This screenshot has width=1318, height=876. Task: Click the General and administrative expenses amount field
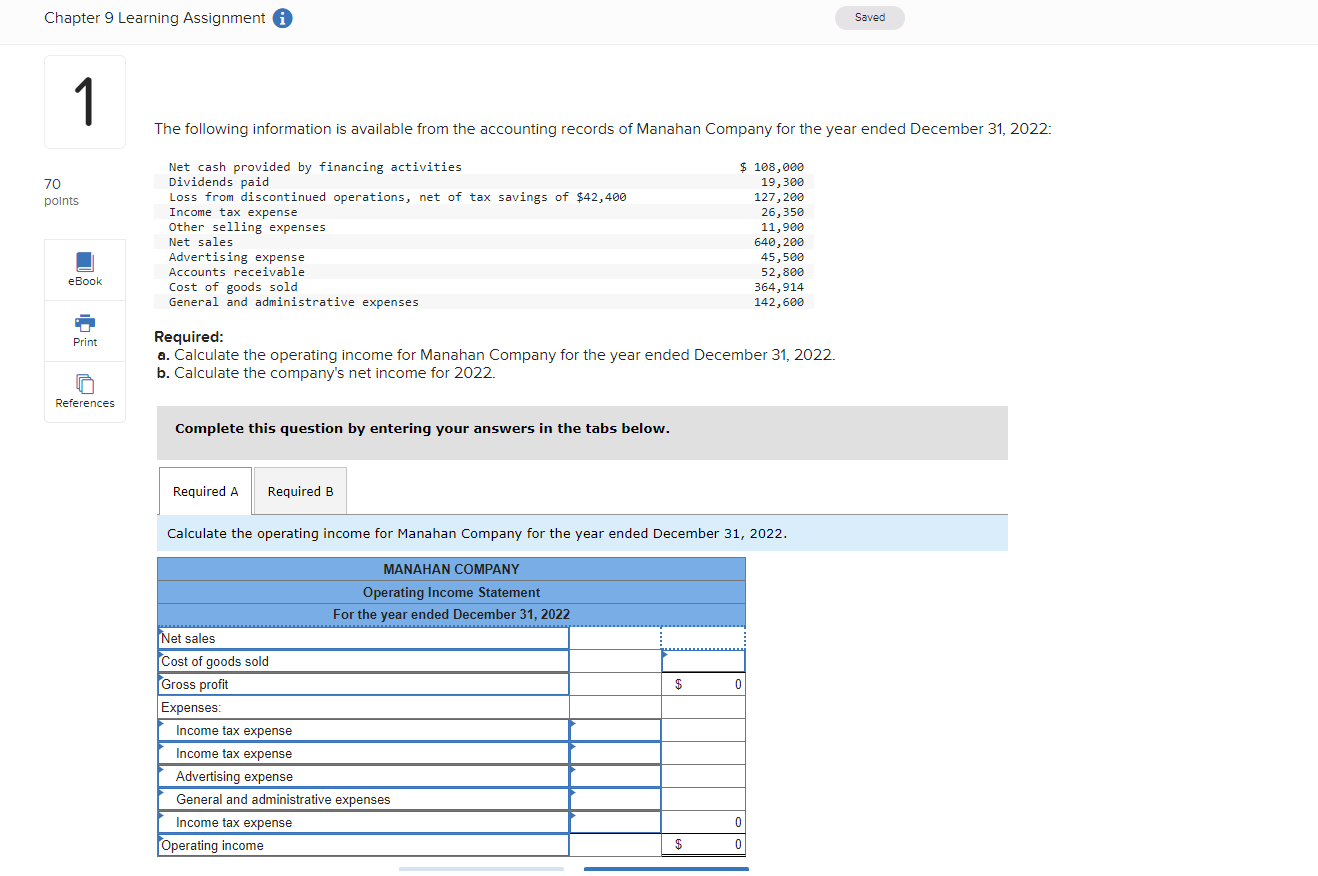click(615, 799)
